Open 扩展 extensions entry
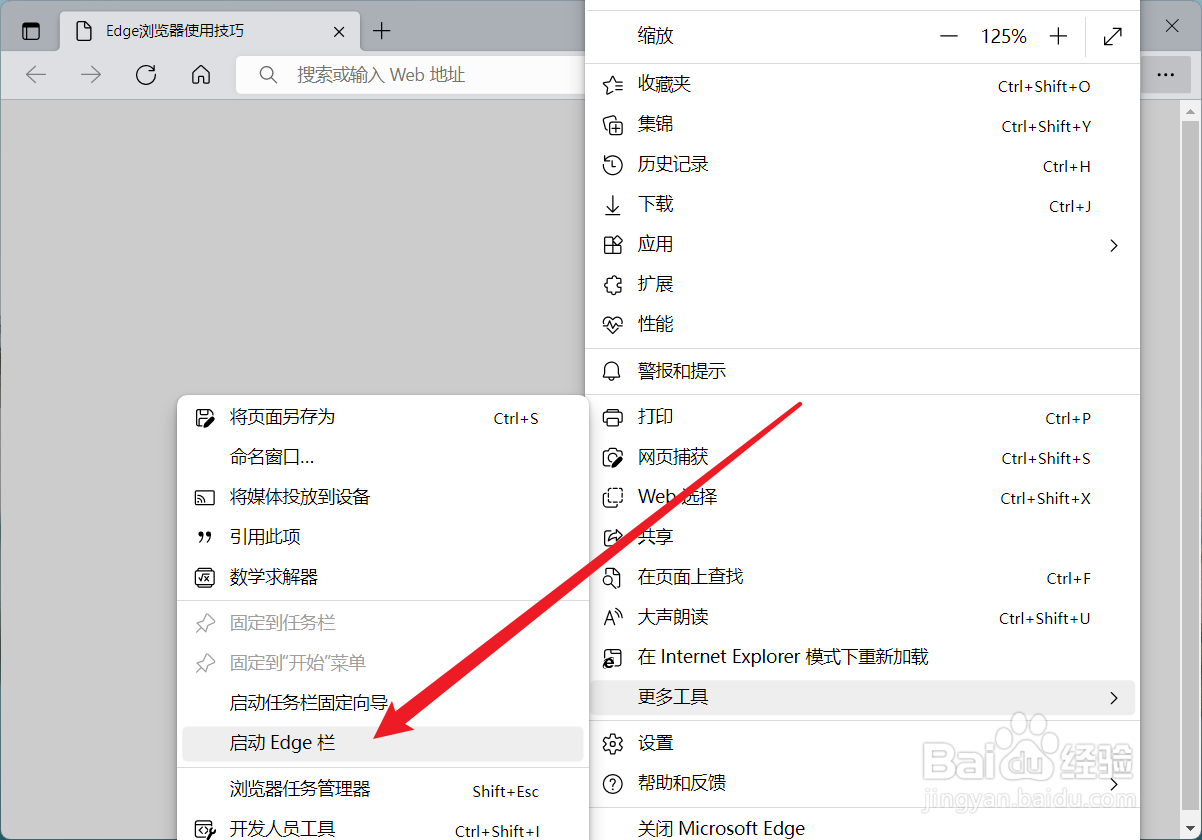Image resolution: width=1202 pixels, height=840 pixels. tap(862, 285)
